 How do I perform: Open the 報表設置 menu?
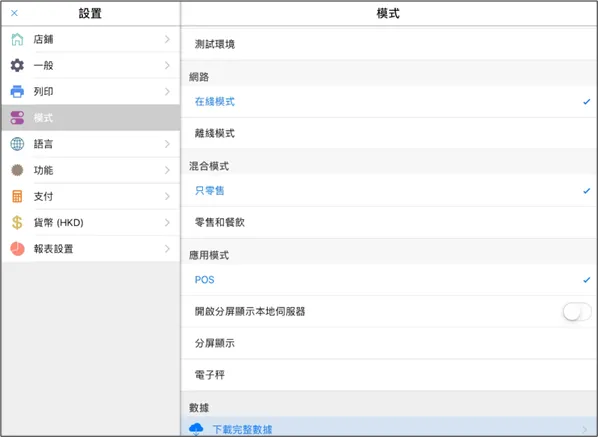[x=91, y=249]
